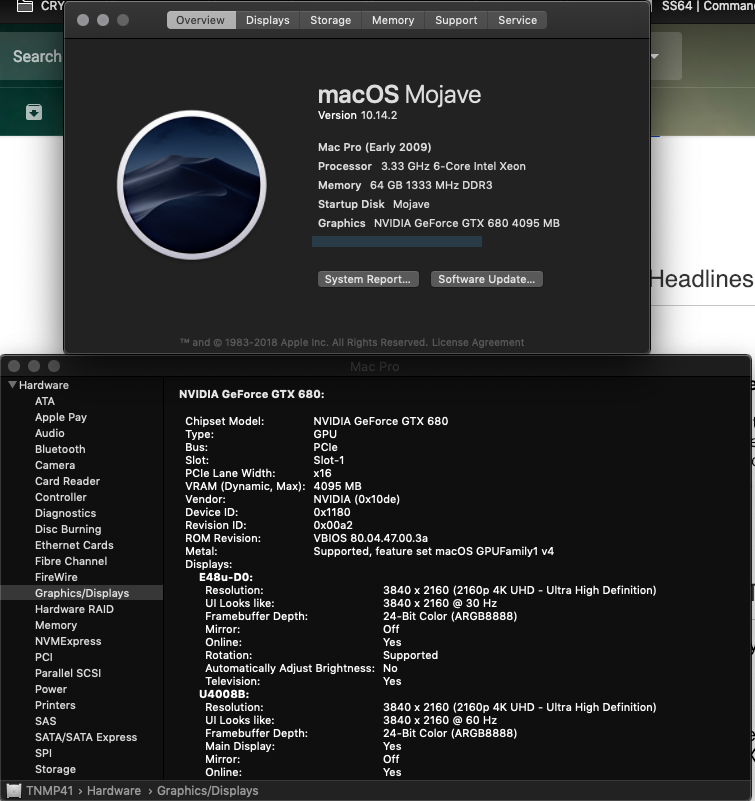755x801 pixels.
Task: Choose FireWire in the hardware list
Action: 56,577
